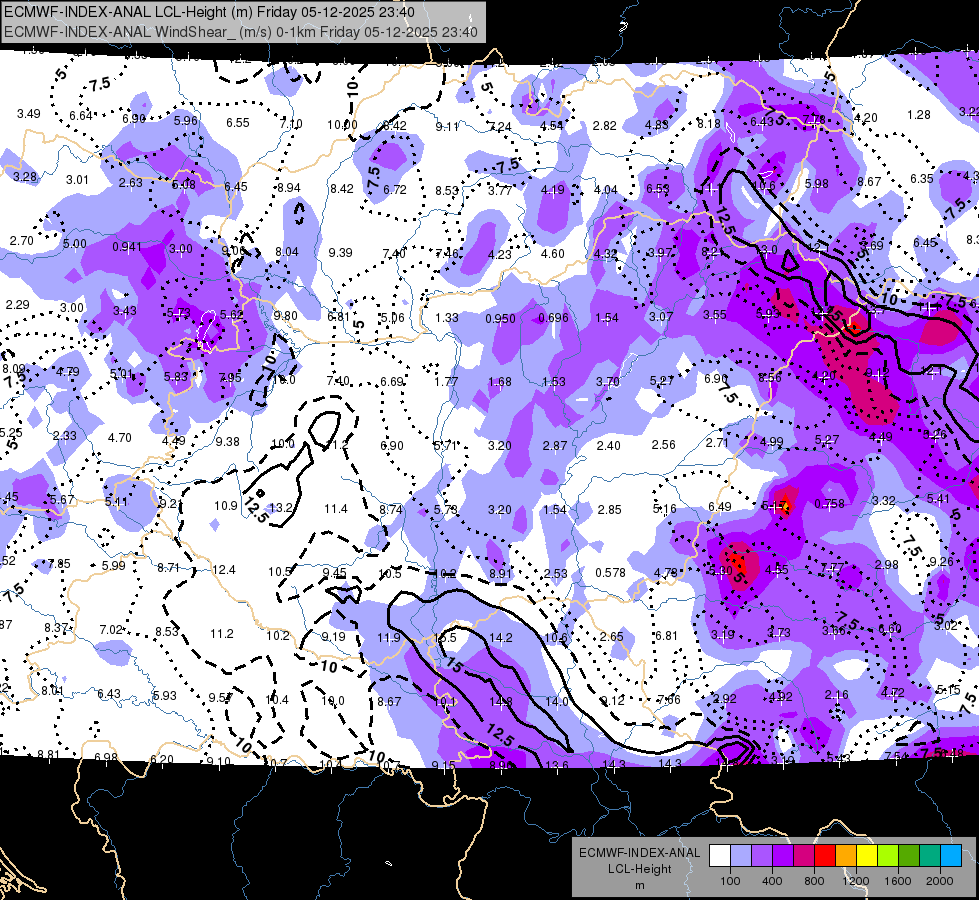
Task: Click the map value 9.45
Action: tap(334, 572)
